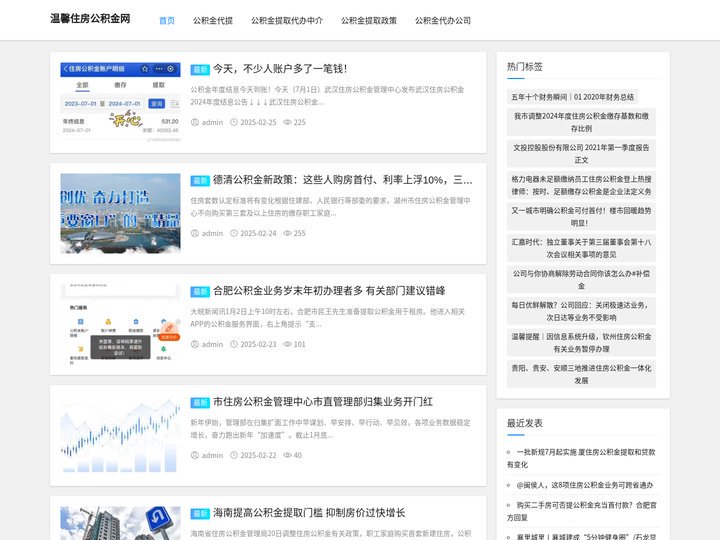Click 最新 badge on 海南 article
This screenshot has width=720, height=540.
(200, 514)
